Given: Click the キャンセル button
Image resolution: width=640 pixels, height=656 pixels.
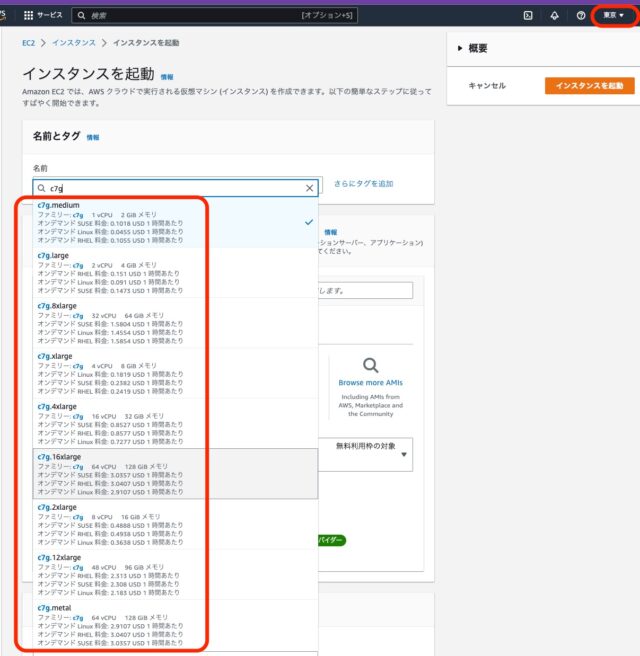Looking at the screenshot, I should [x=487, y=86].
